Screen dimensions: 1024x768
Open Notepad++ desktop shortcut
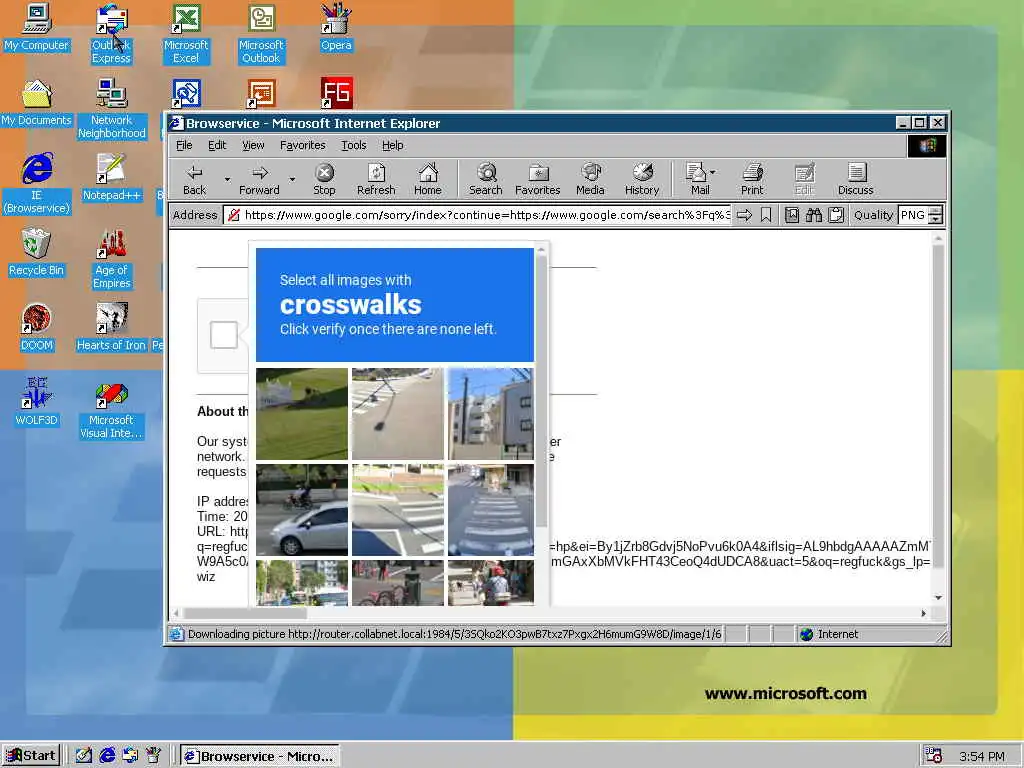click(111, 178)
